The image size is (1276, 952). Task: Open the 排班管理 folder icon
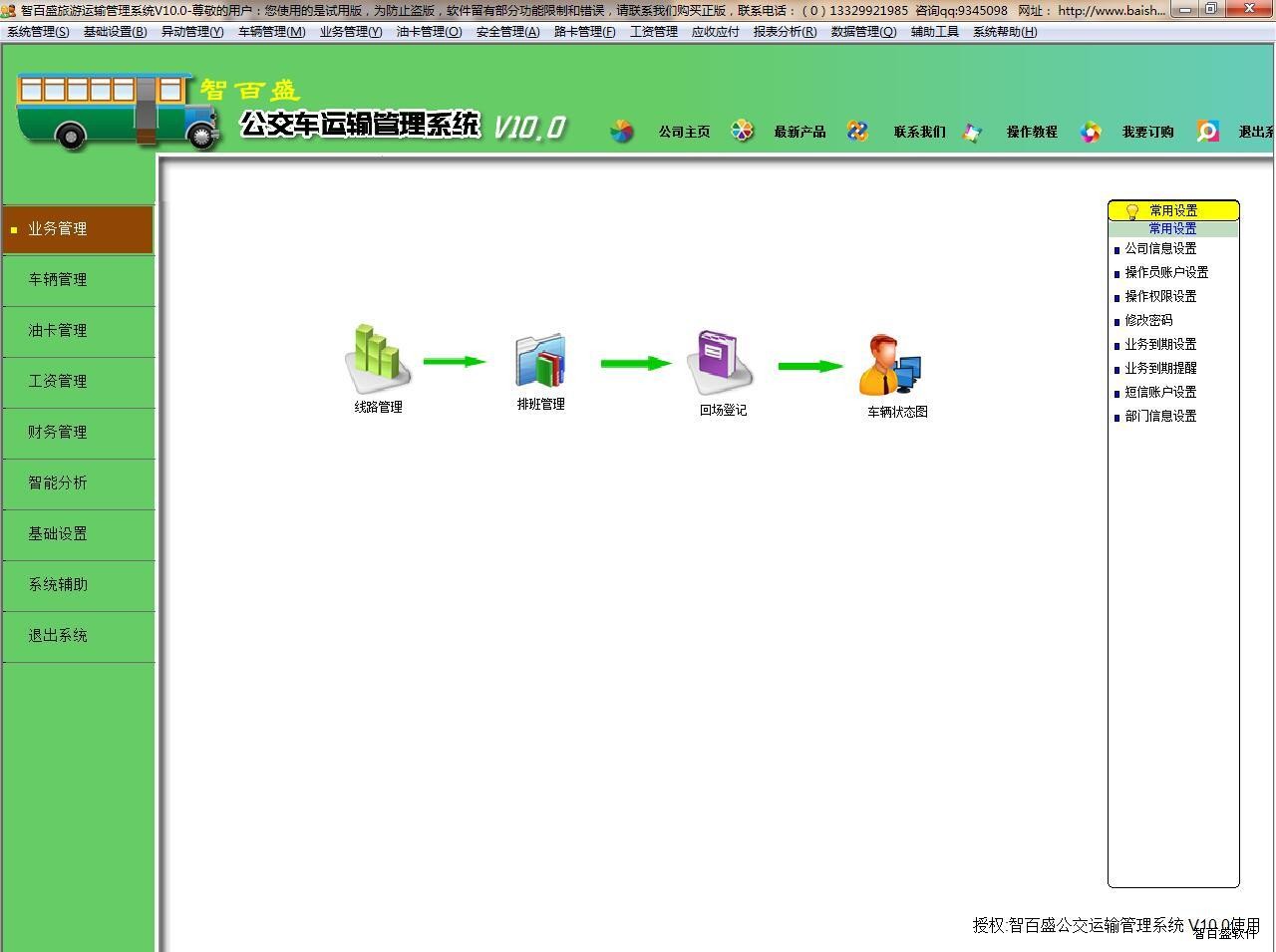[540, 360]
